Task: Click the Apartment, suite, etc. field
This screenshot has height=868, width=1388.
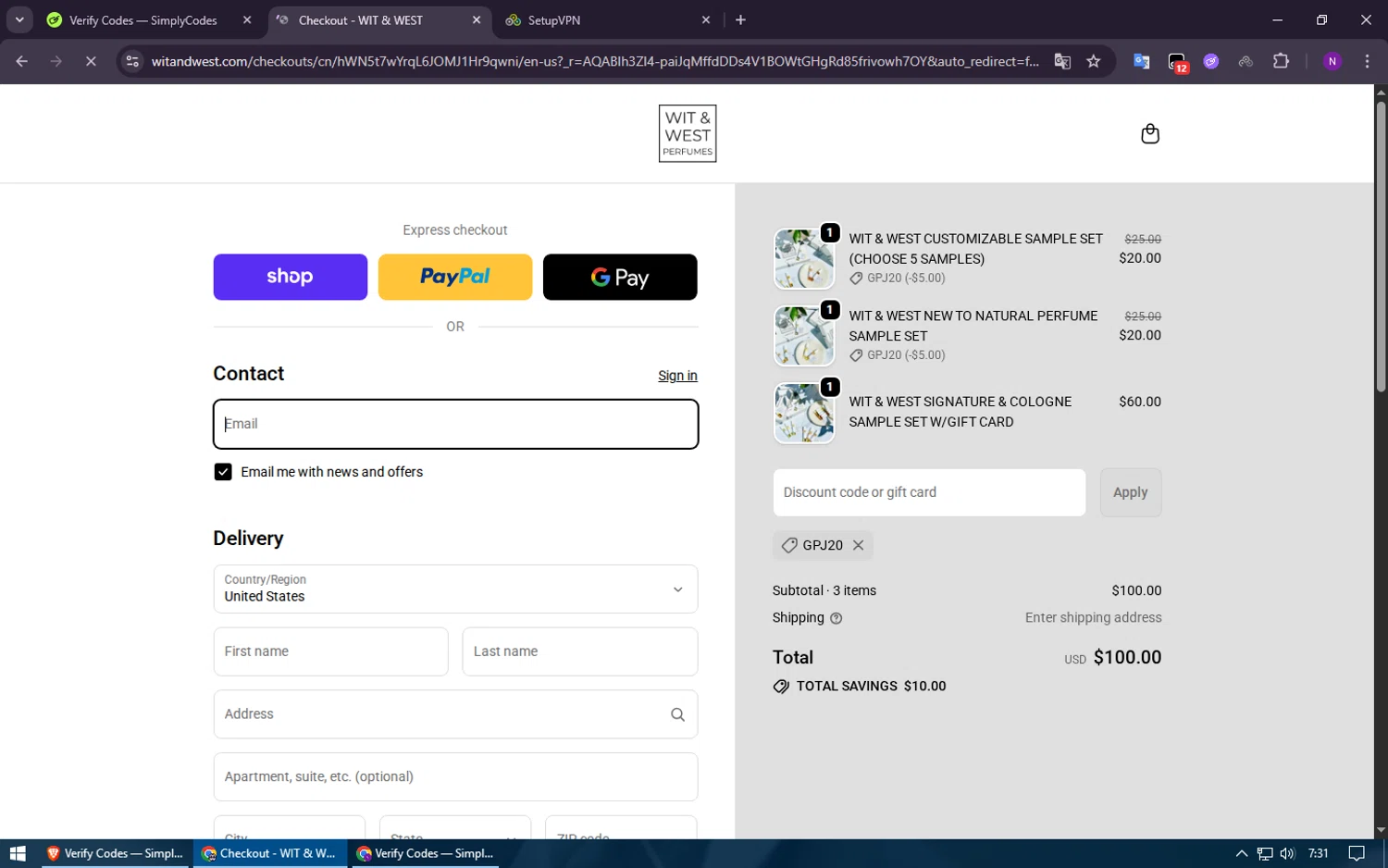Action: [455, 776]
